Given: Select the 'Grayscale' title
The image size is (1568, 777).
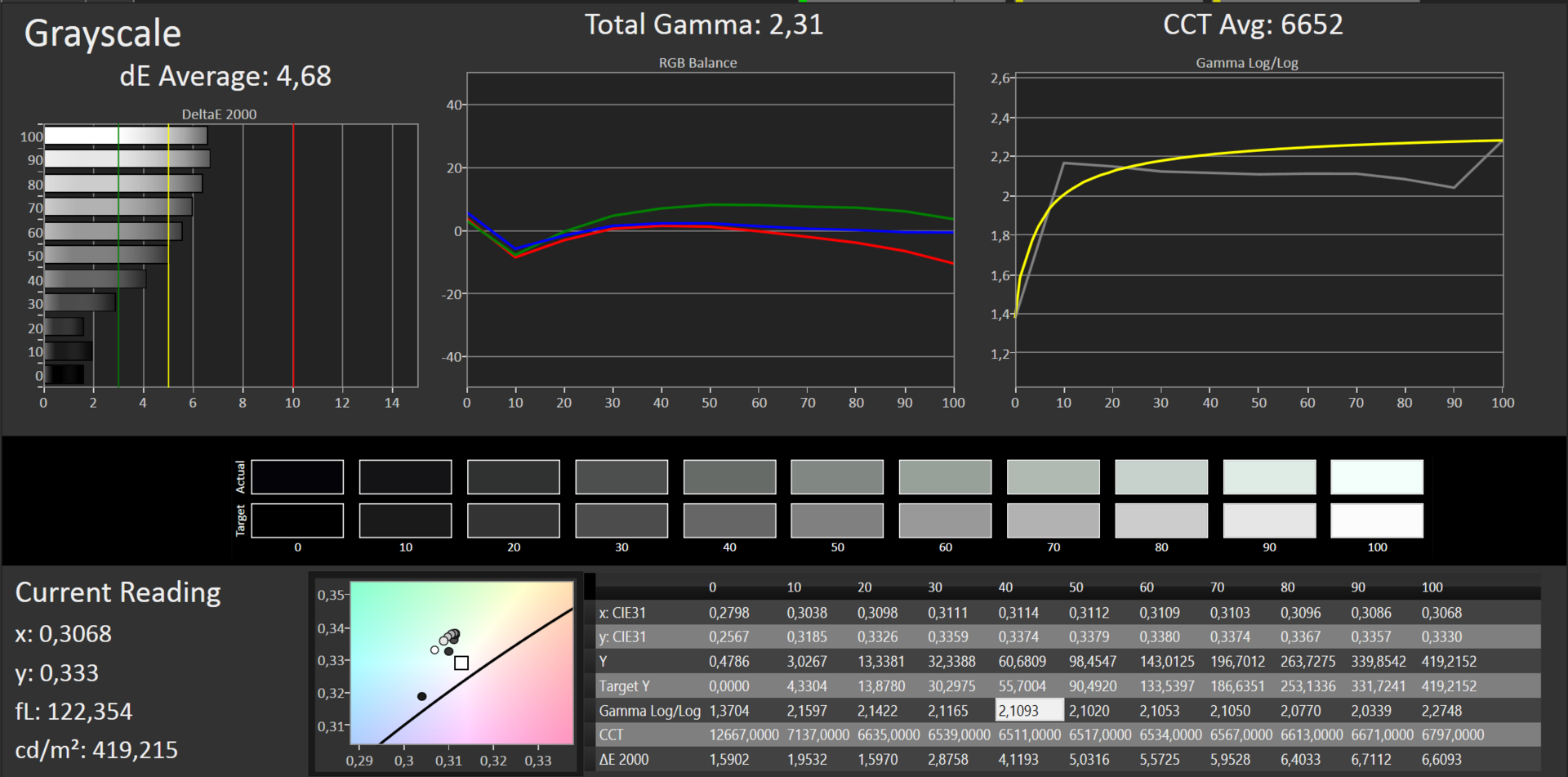Looking at the screenshot, I should click(103, 33).
